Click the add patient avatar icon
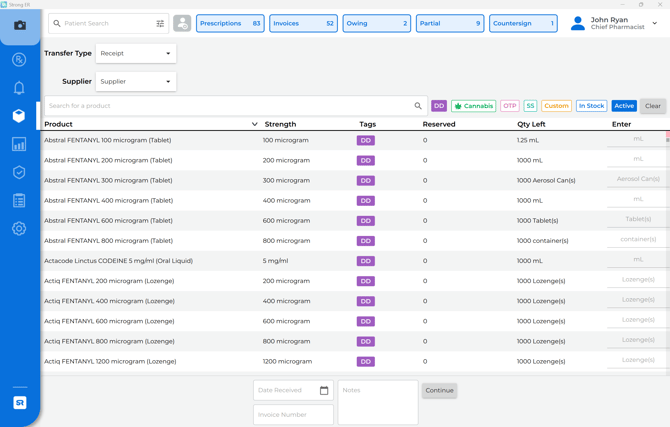 (182, 23)
